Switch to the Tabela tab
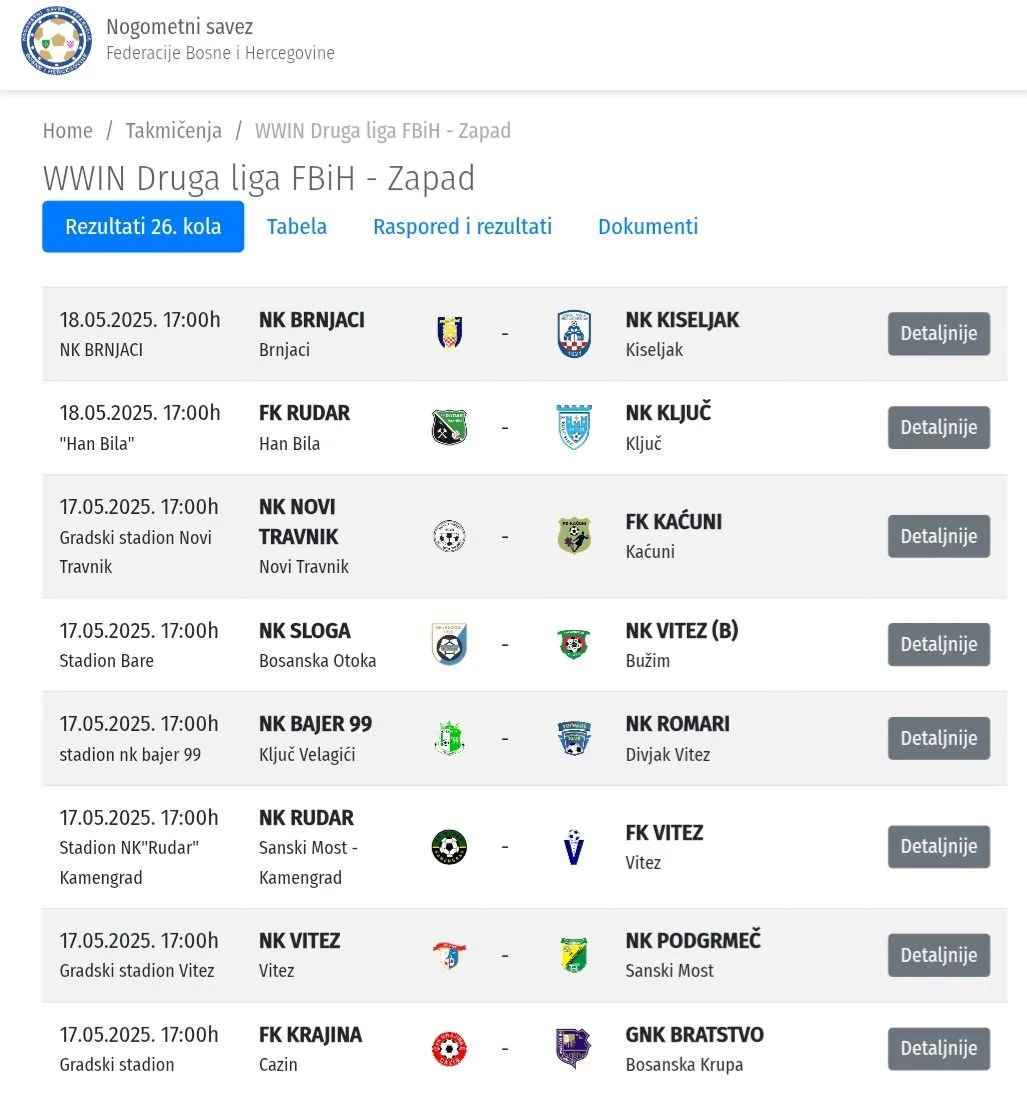1027x1106 pixels. coord(297,226)
